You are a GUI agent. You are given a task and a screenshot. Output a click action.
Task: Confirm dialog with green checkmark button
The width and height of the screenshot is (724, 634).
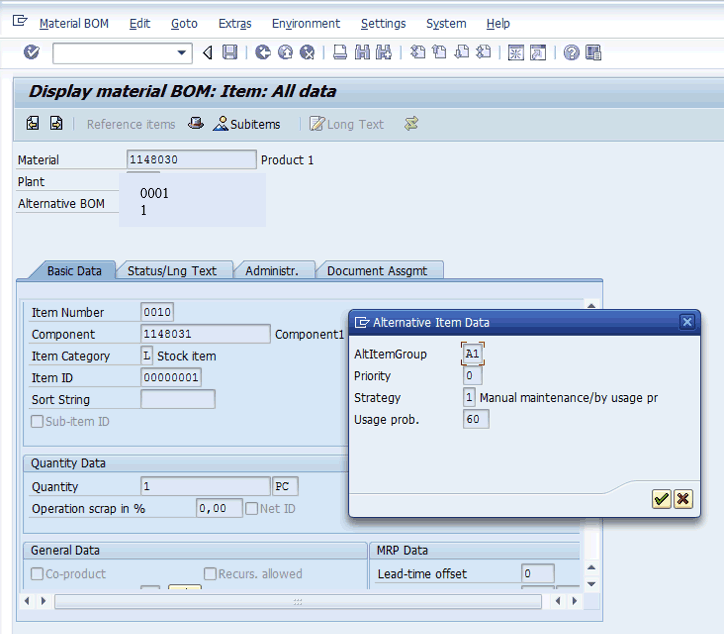click(x=661, y=499)
